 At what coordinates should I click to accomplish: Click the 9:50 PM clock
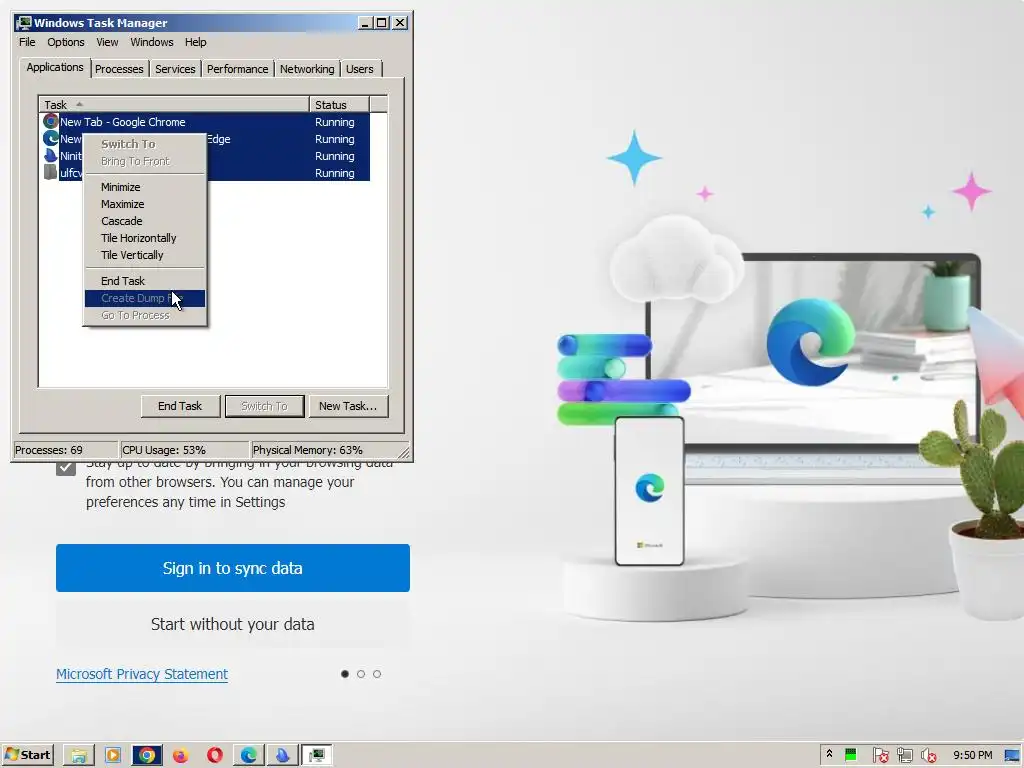[972, 755]
